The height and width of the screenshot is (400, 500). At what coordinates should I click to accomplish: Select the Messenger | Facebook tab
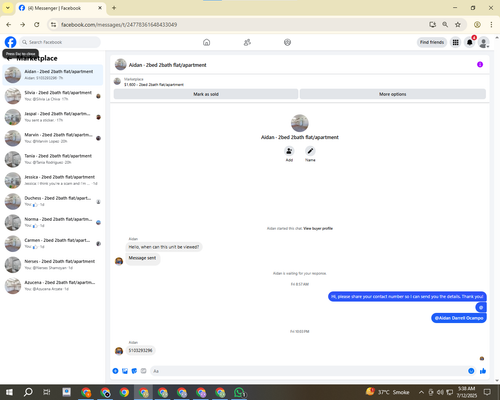point(61,8)
